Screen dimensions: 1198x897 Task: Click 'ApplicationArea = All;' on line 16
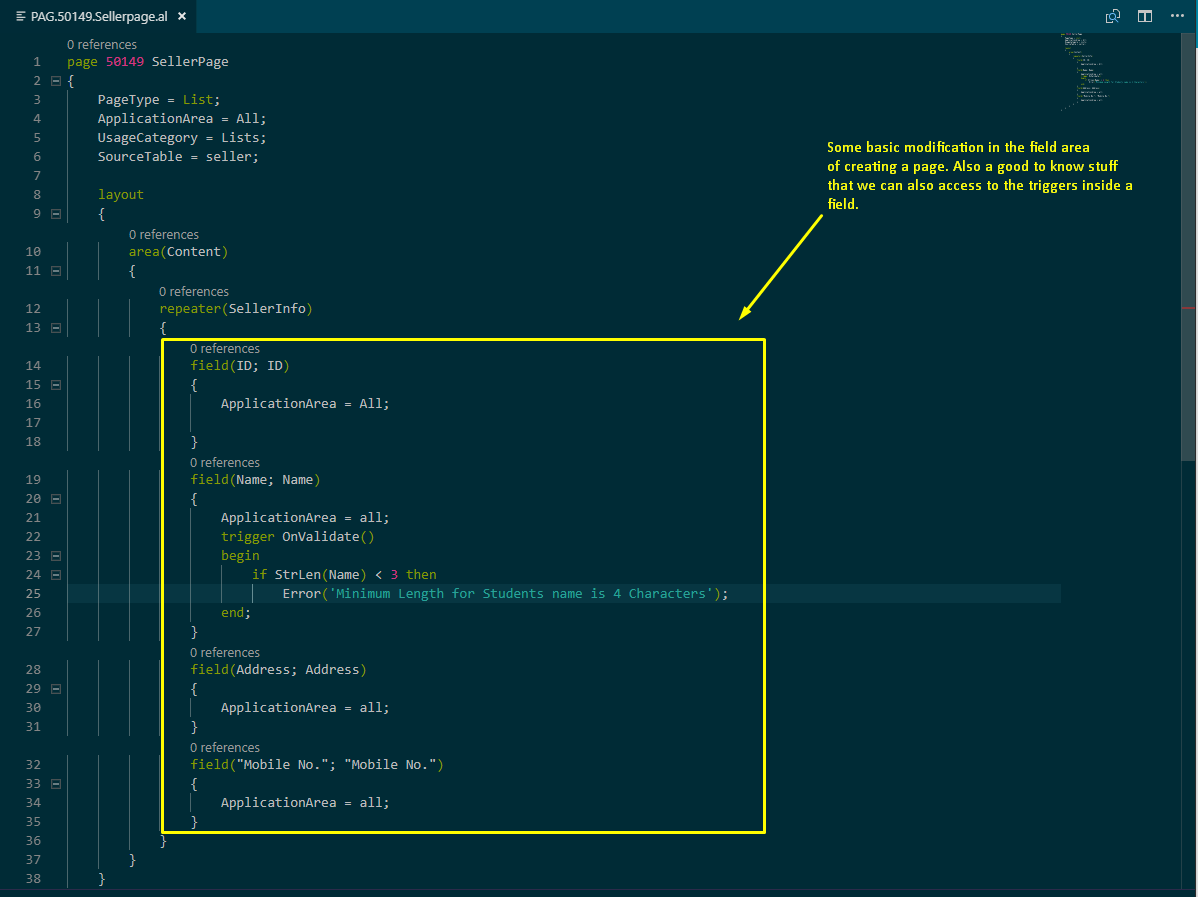tap(305, 403)
